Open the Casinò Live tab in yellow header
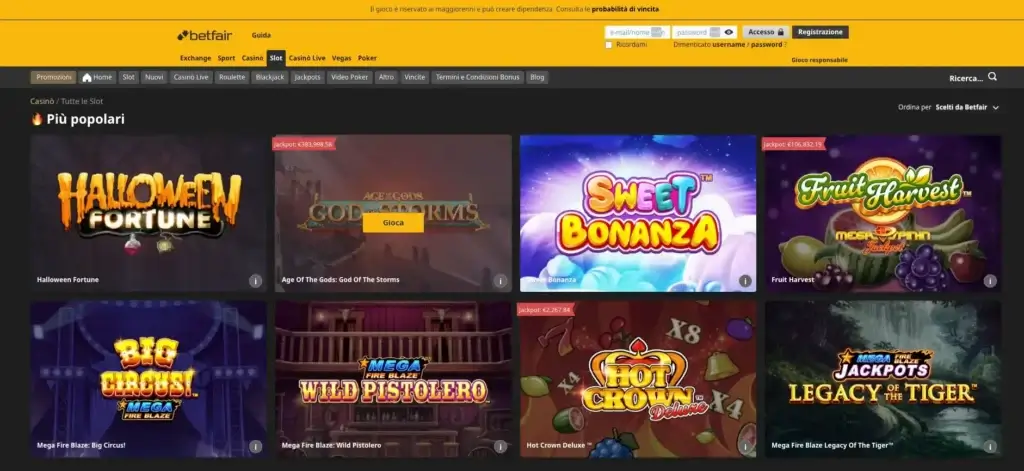 (307, 58)
